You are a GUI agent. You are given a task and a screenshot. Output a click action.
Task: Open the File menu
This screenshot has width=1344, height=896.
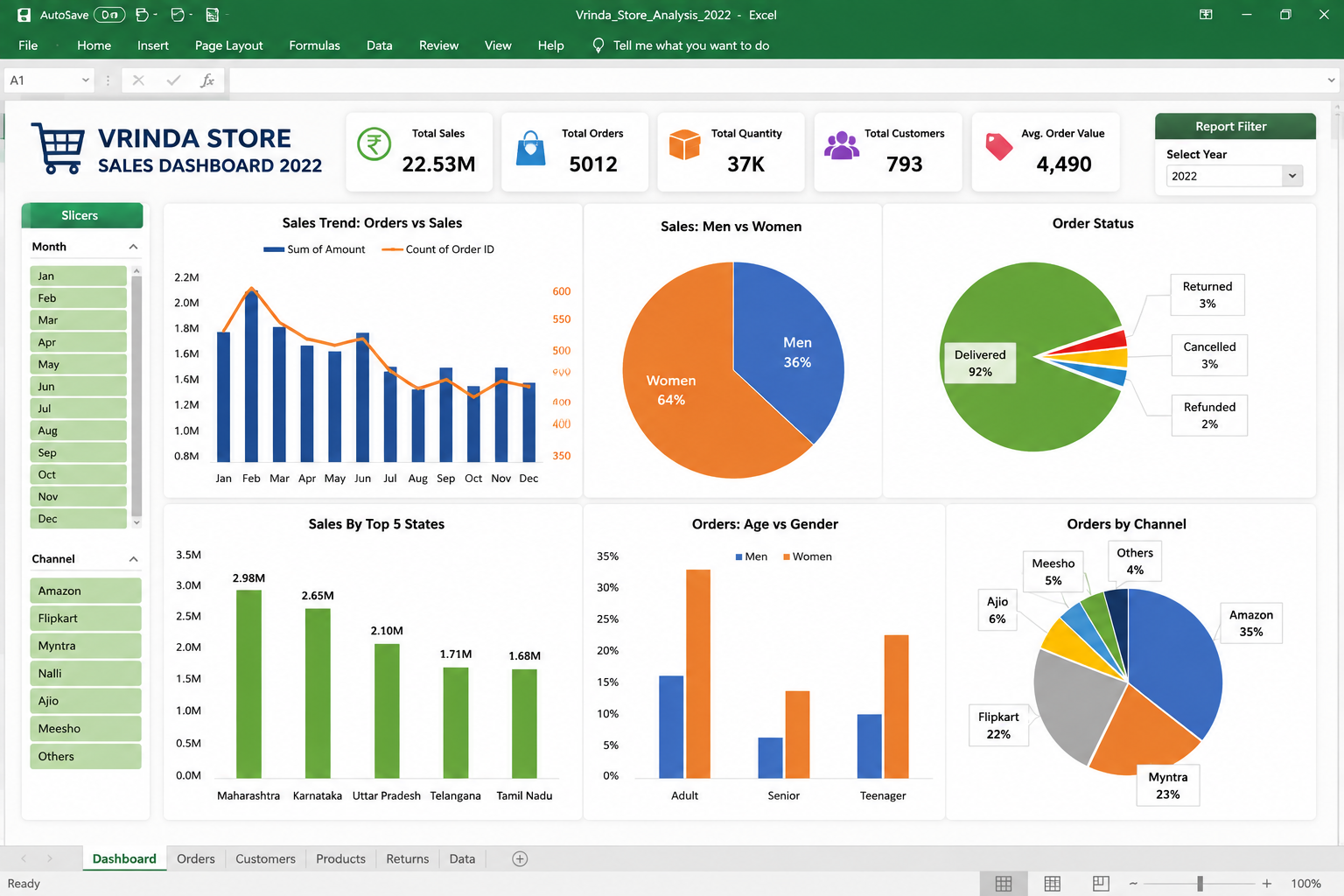coord(28,45)
